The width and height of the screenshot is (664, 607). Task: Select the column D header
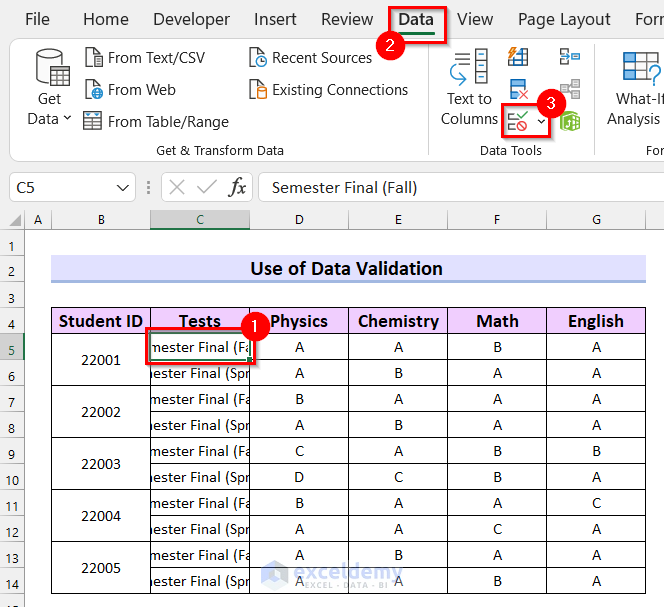pos(299,219)
